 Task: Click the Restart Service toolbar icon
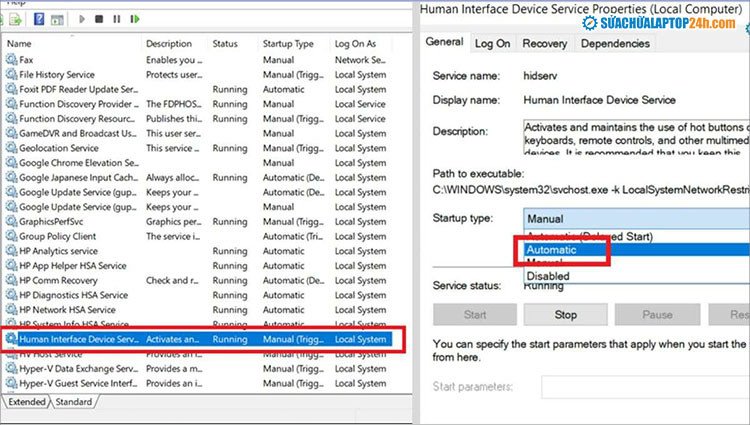(x=135, y=19)
